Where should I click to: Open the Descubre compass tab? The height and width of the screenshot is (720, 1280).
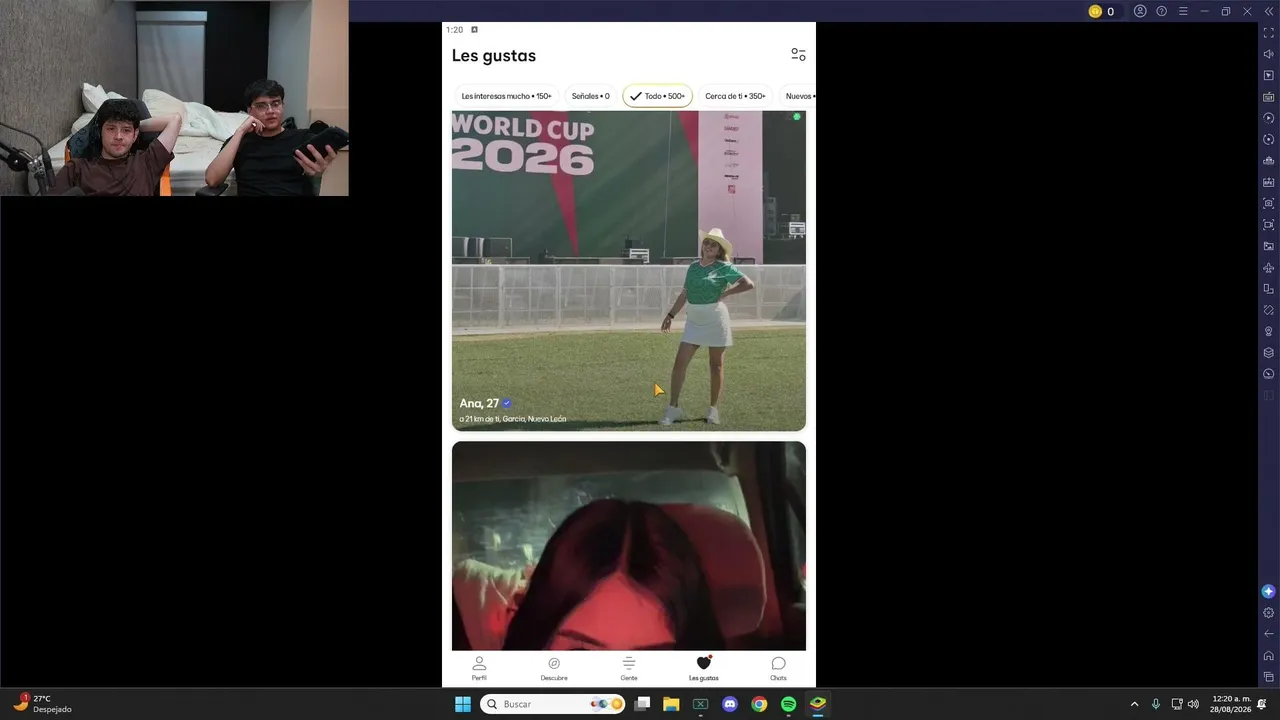[x=554, y=669]
